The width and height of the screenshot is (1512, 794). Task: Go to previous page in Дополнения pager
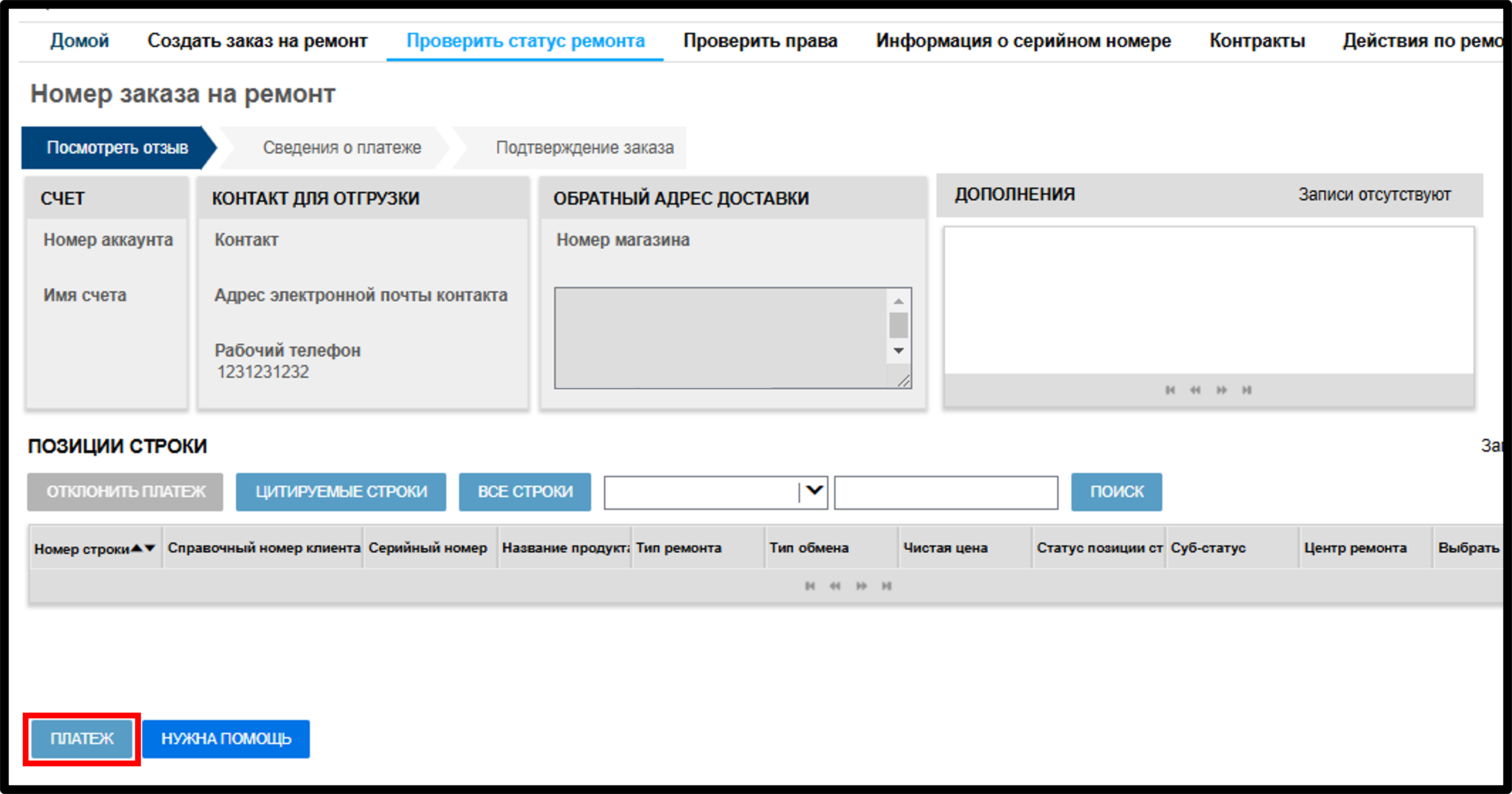point(1195,390)
